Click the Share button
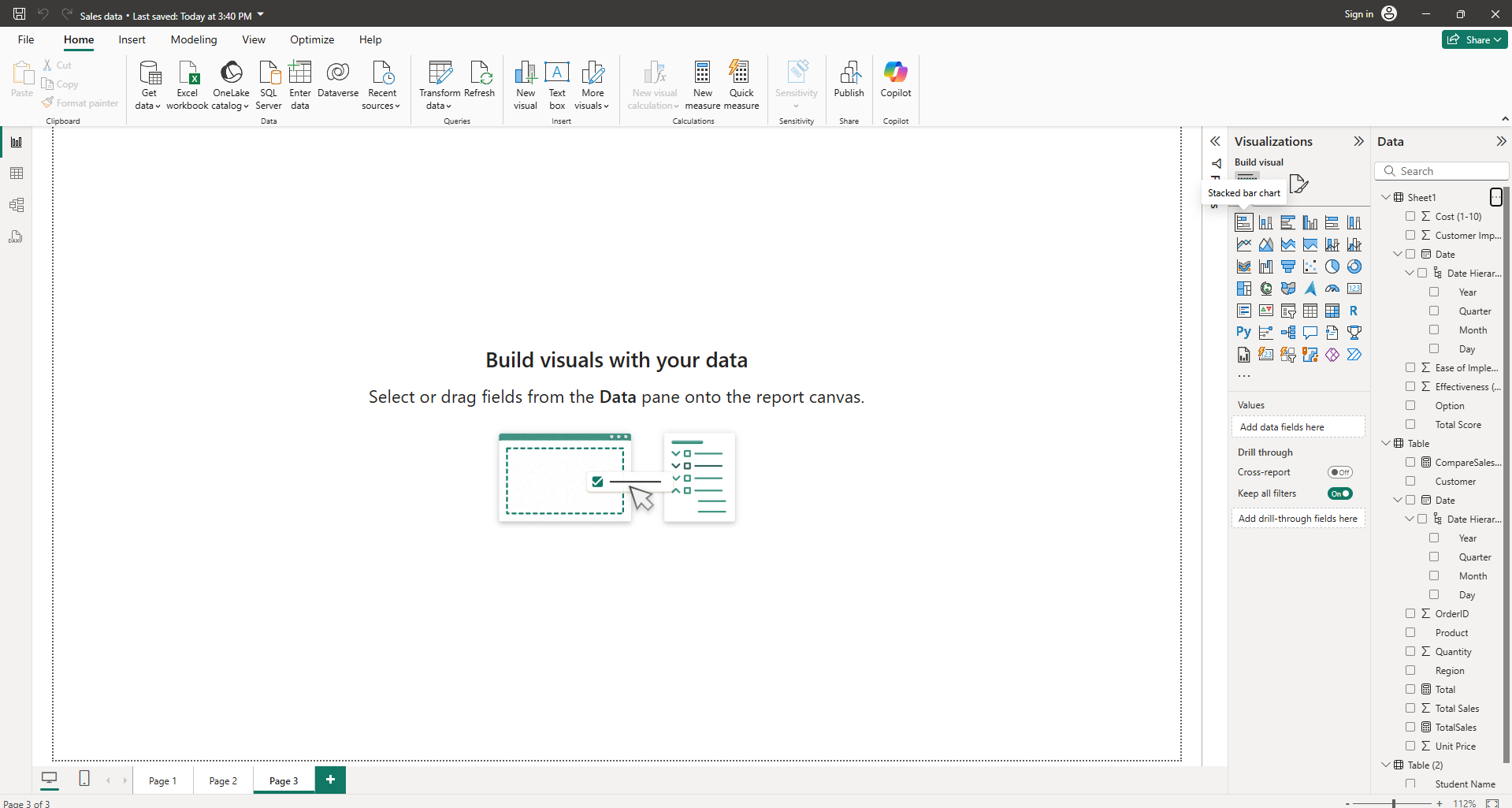The image size is (1512, 808). pos(1475,39)
